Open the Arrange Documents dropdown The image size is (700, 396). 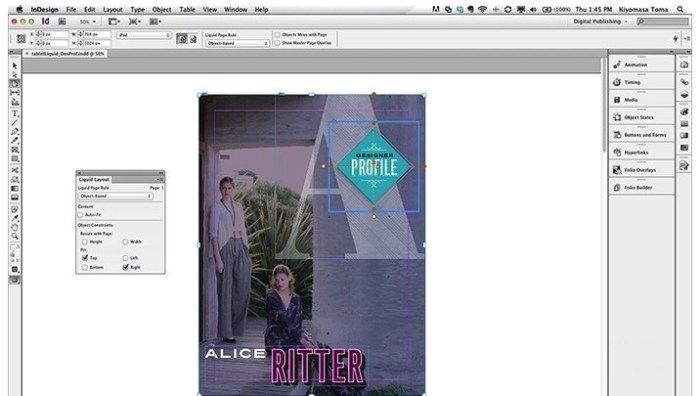click(x=155, y=21)
